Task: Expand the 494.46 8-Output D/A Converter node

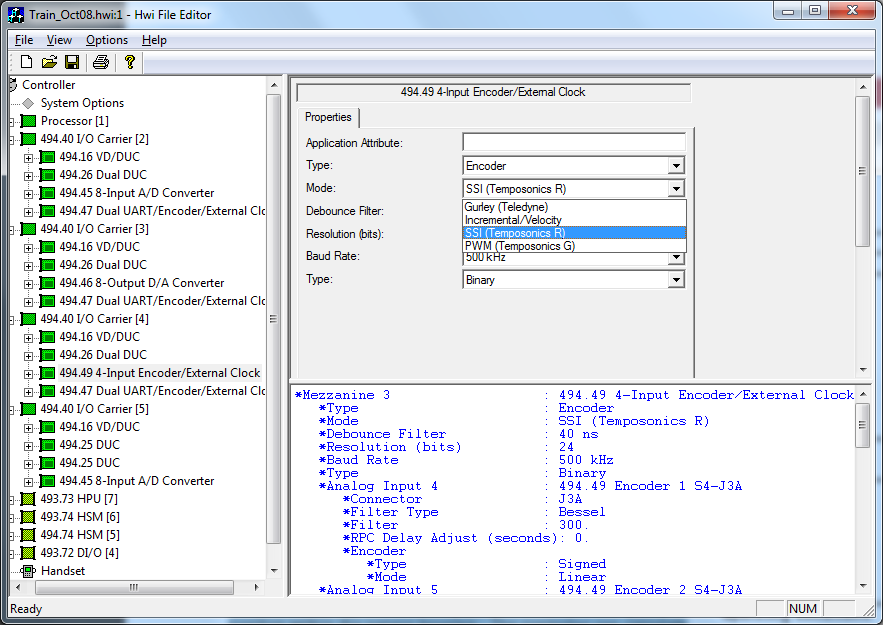Action: (x=28, y=284)
